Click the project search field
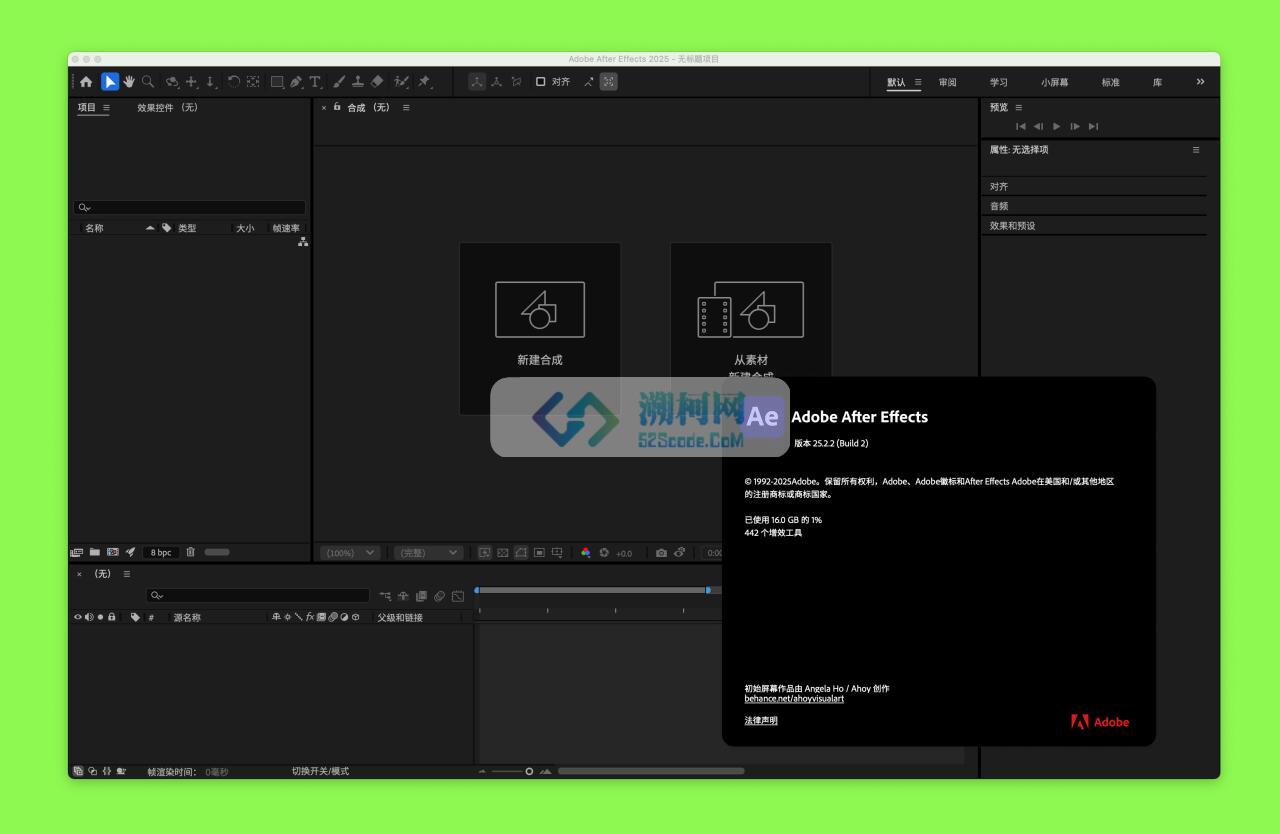The image size is (1280, 834). (190, 208)
